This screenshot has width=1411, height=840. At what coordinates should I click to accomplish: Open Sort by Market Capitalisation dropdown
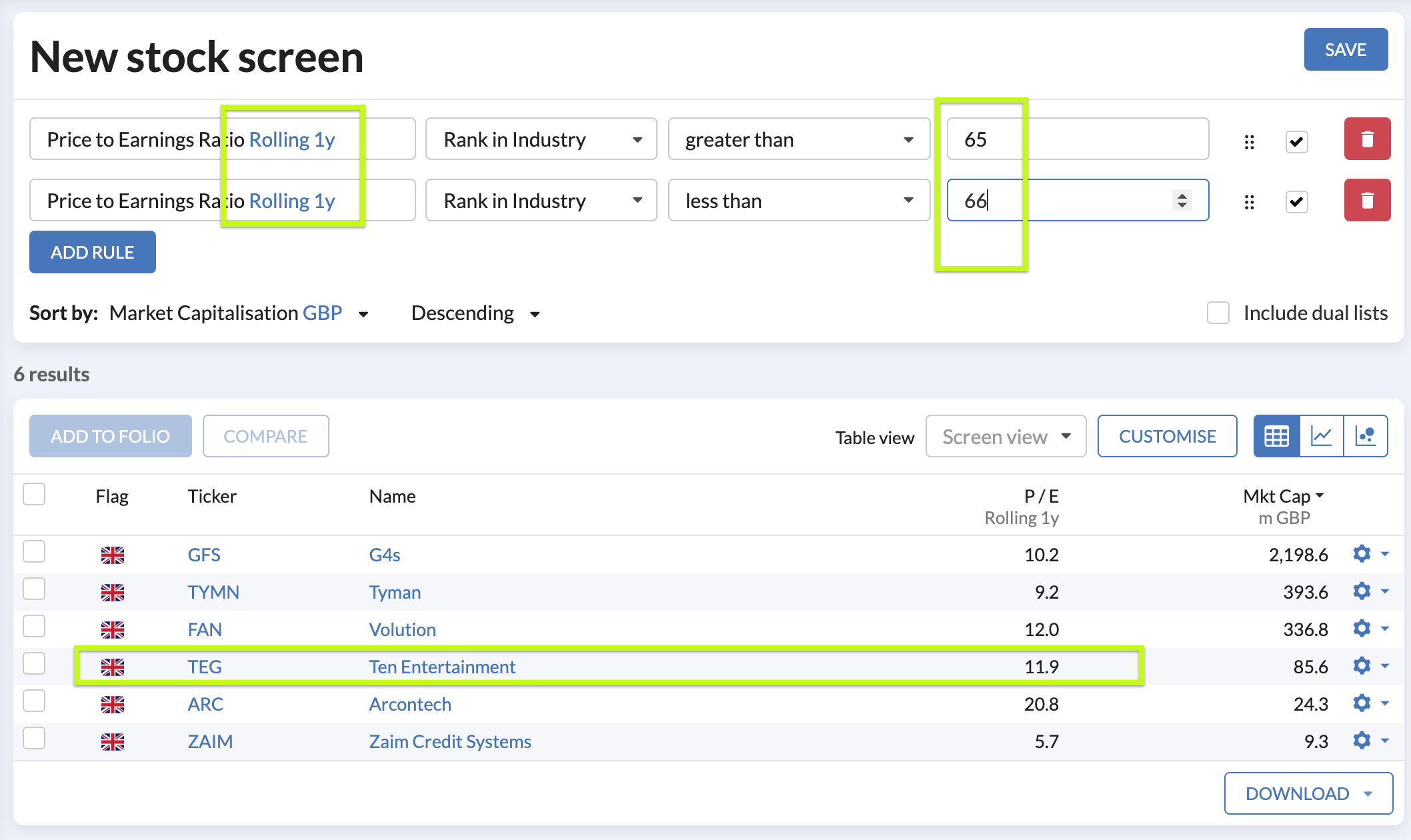239,313
